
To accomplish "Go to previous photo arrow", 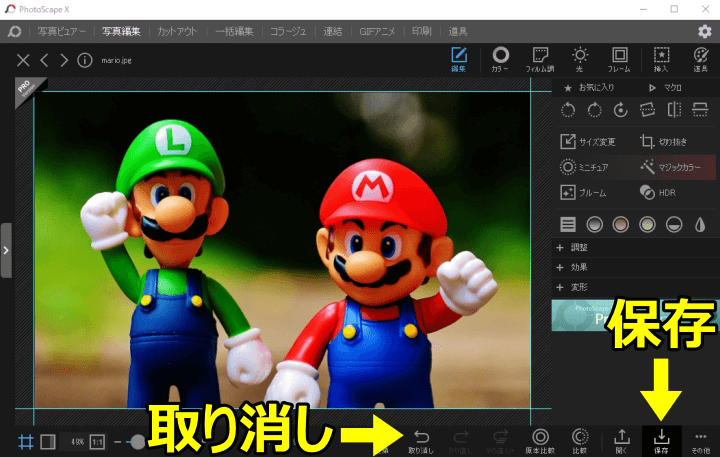I will (x=44, y=60).
